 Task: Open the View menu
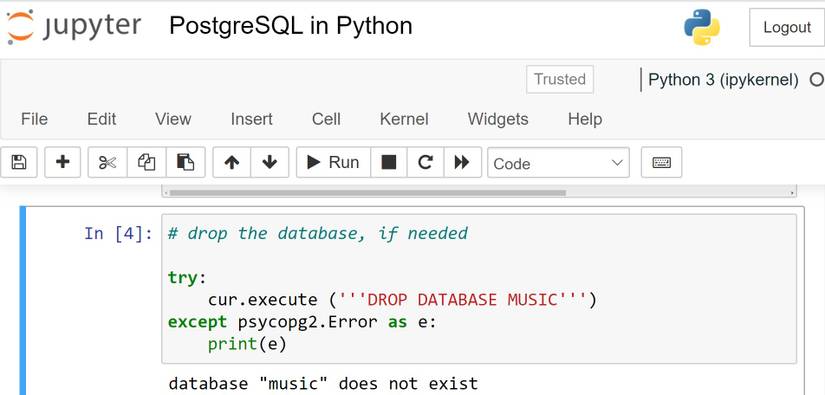(173, 119)
